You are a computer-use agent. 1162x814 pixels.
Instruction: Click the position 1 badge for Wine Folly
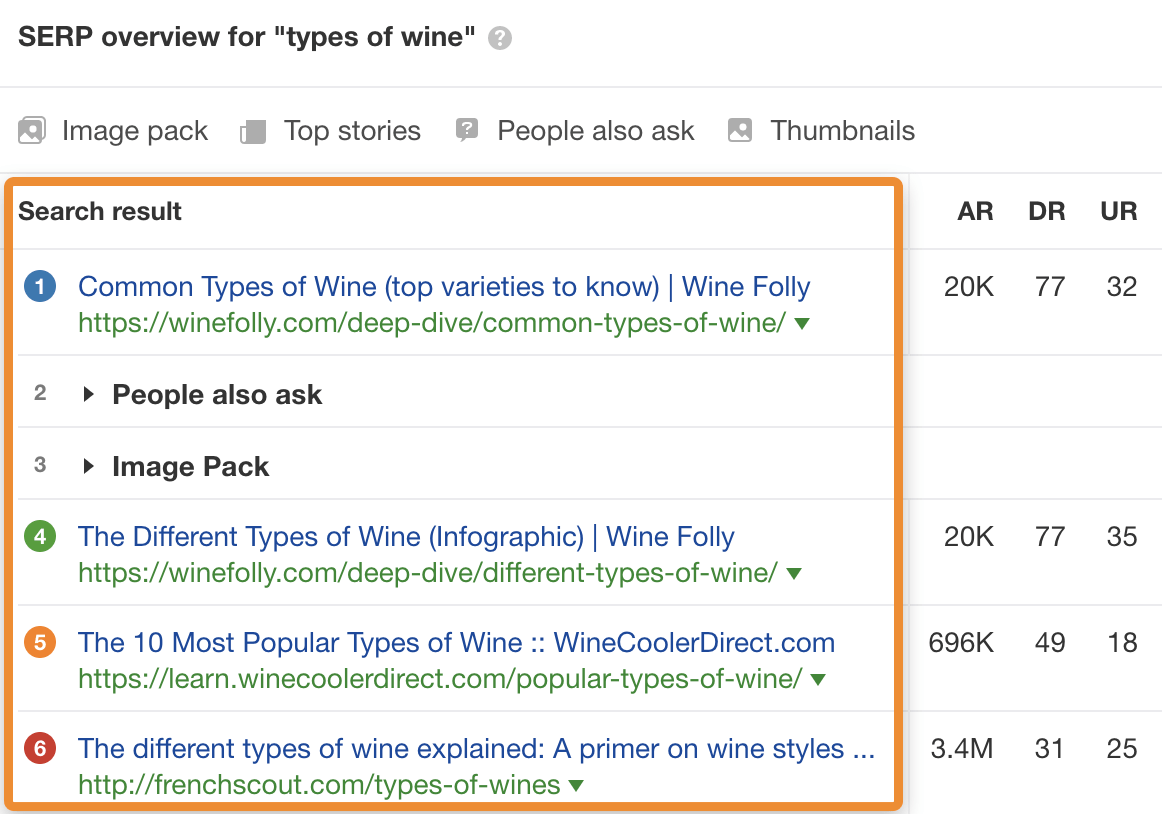point(39,286)
